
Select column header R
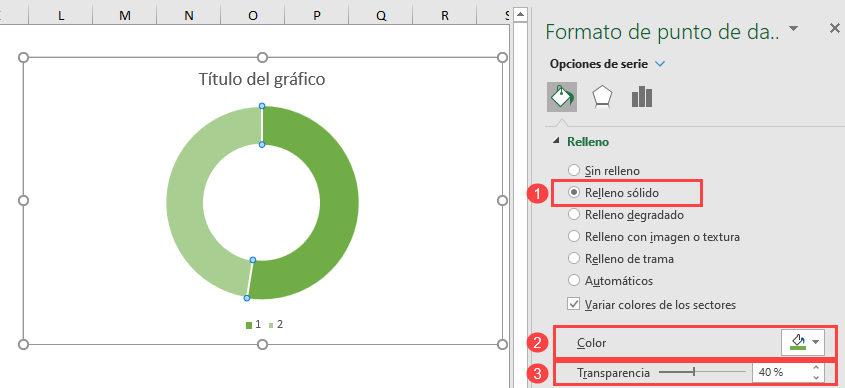point(445,16)
